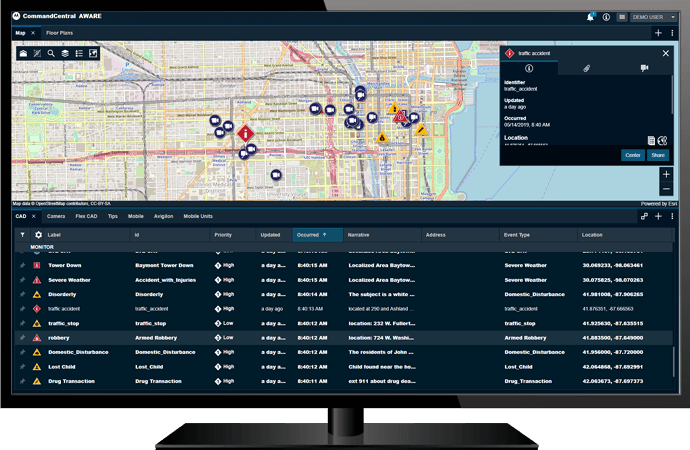
Task: Zoom out on the map with minus button
Action: [666, 189]
